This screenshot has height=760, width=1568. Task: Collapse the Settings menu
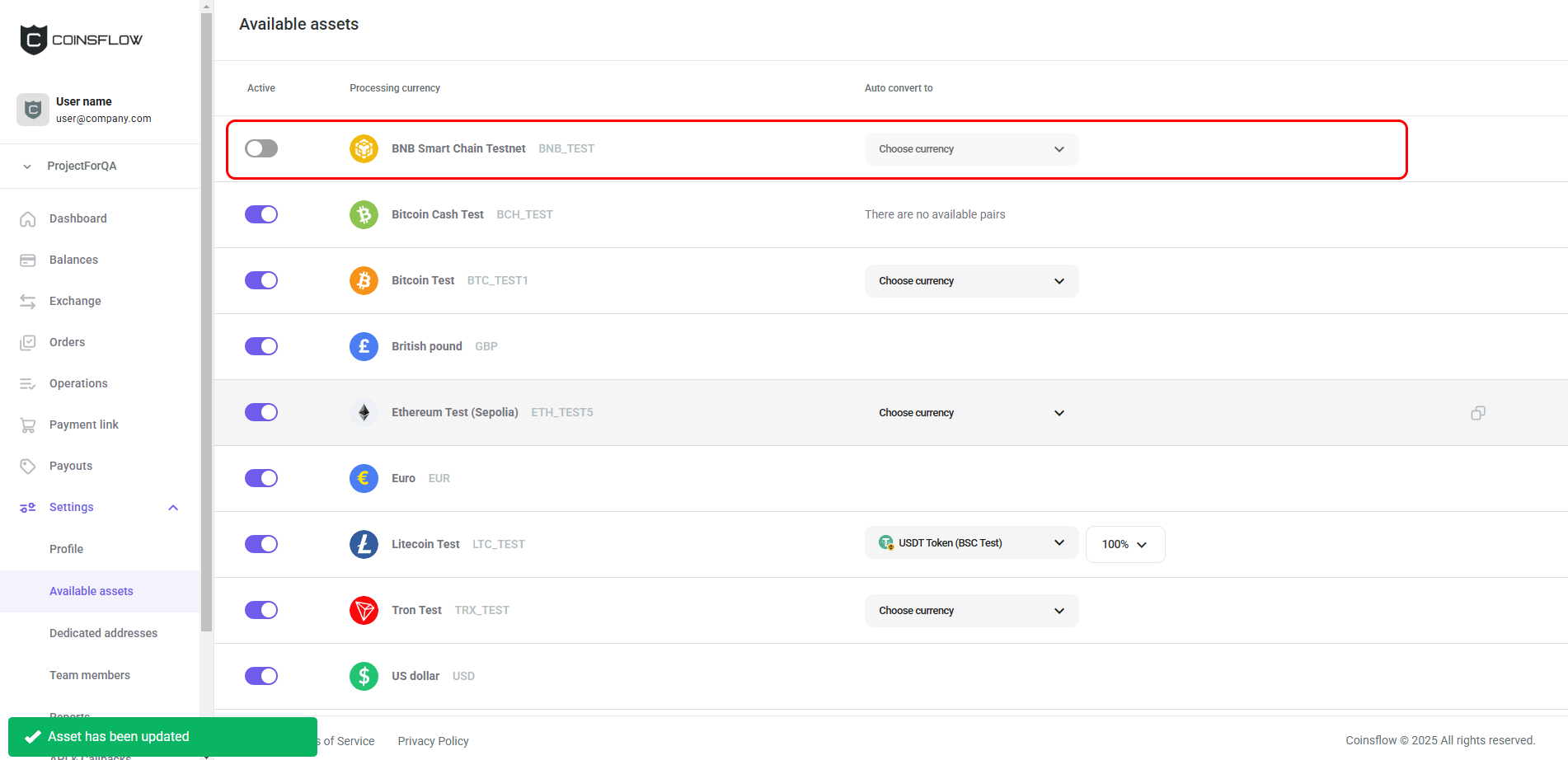172,507
